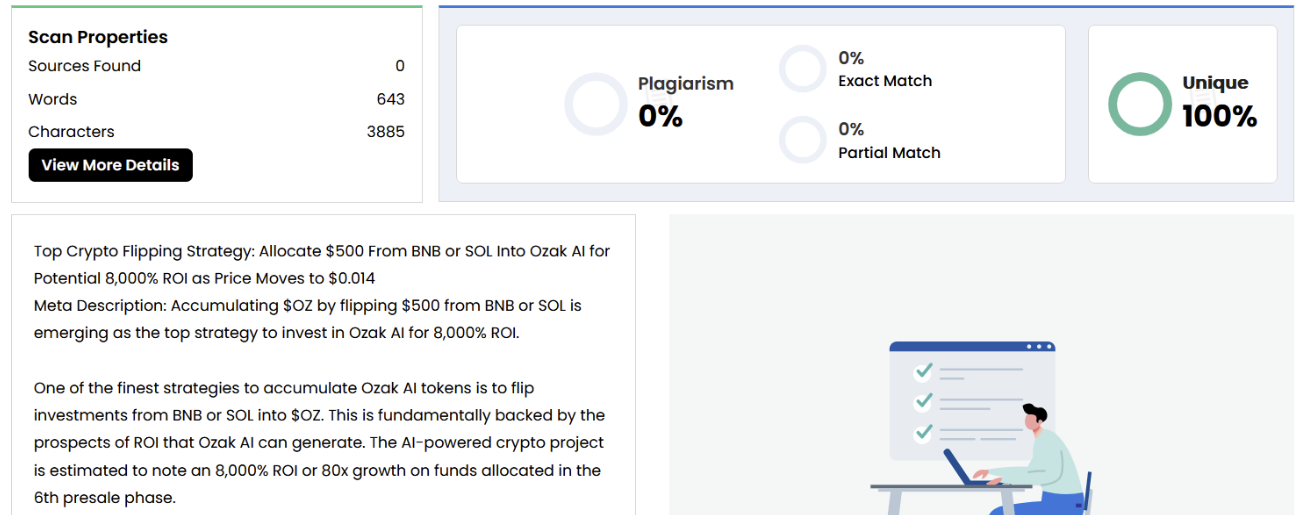Viewport: 1302px width, 530px height.
Task: Click the middle checkmark in the illustration
Action: pos(924,402)
